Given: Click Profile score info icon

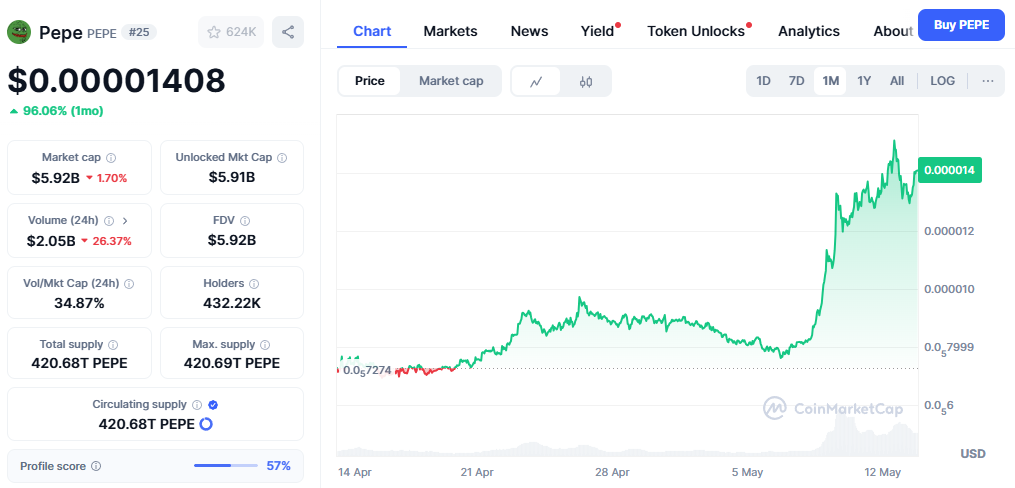Looking at the screenshot, I should coord(96,466).
